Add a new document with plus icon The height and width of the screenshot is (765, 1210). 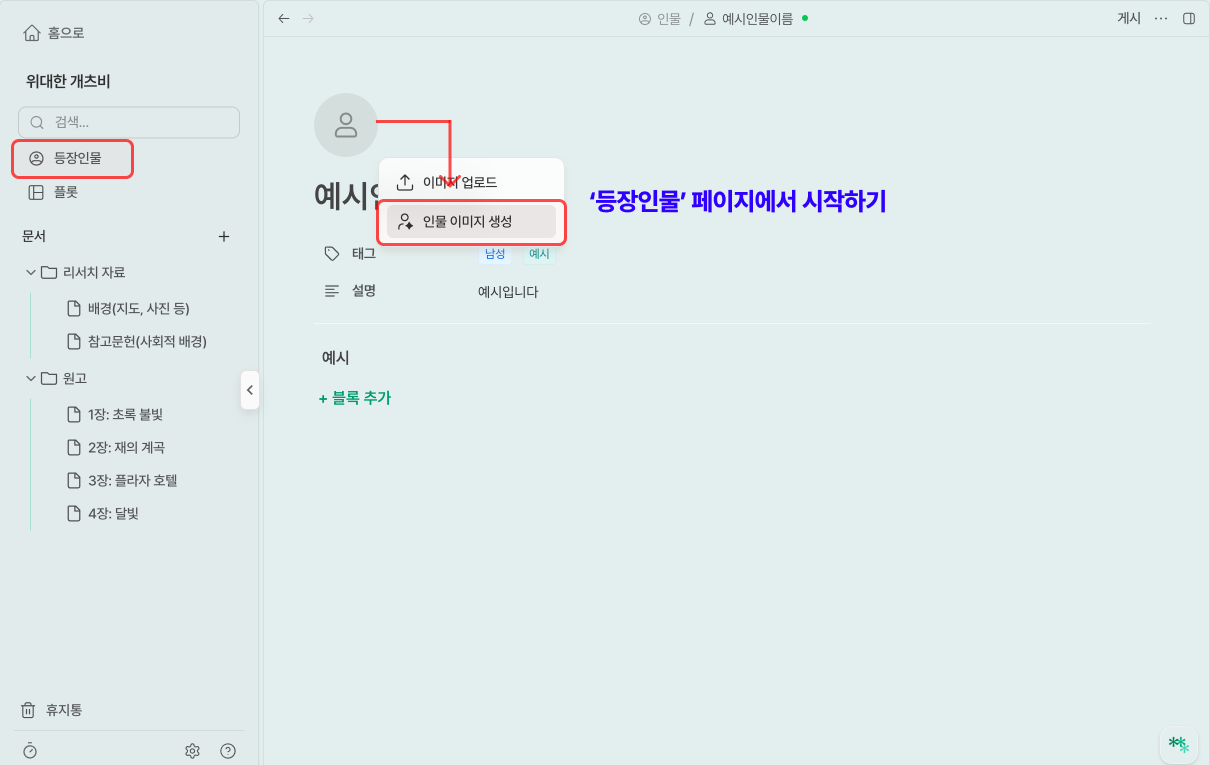point(224,237)
